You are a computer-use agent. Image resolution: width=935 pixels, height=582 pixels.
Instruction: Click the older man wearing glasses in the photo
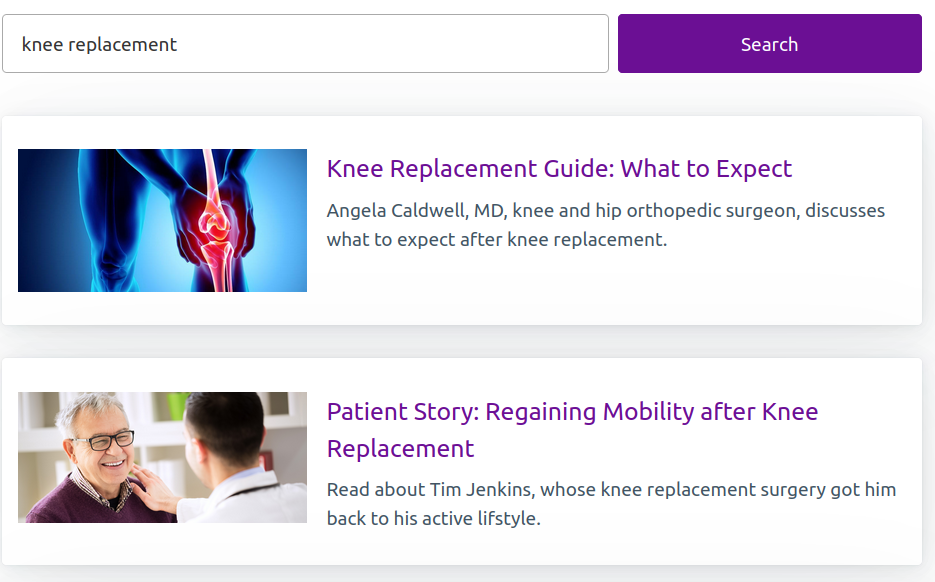tap(95, 457)
